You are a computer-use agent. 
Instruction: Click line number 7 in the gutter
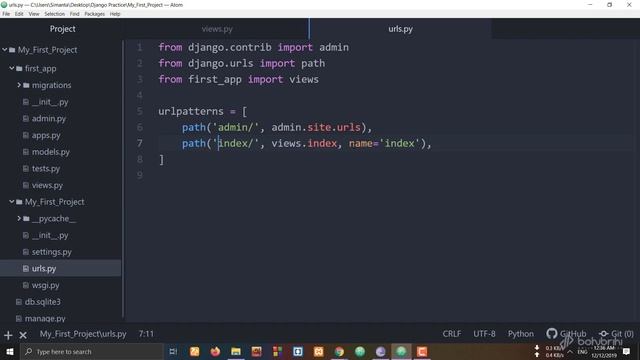click(140, 143)
